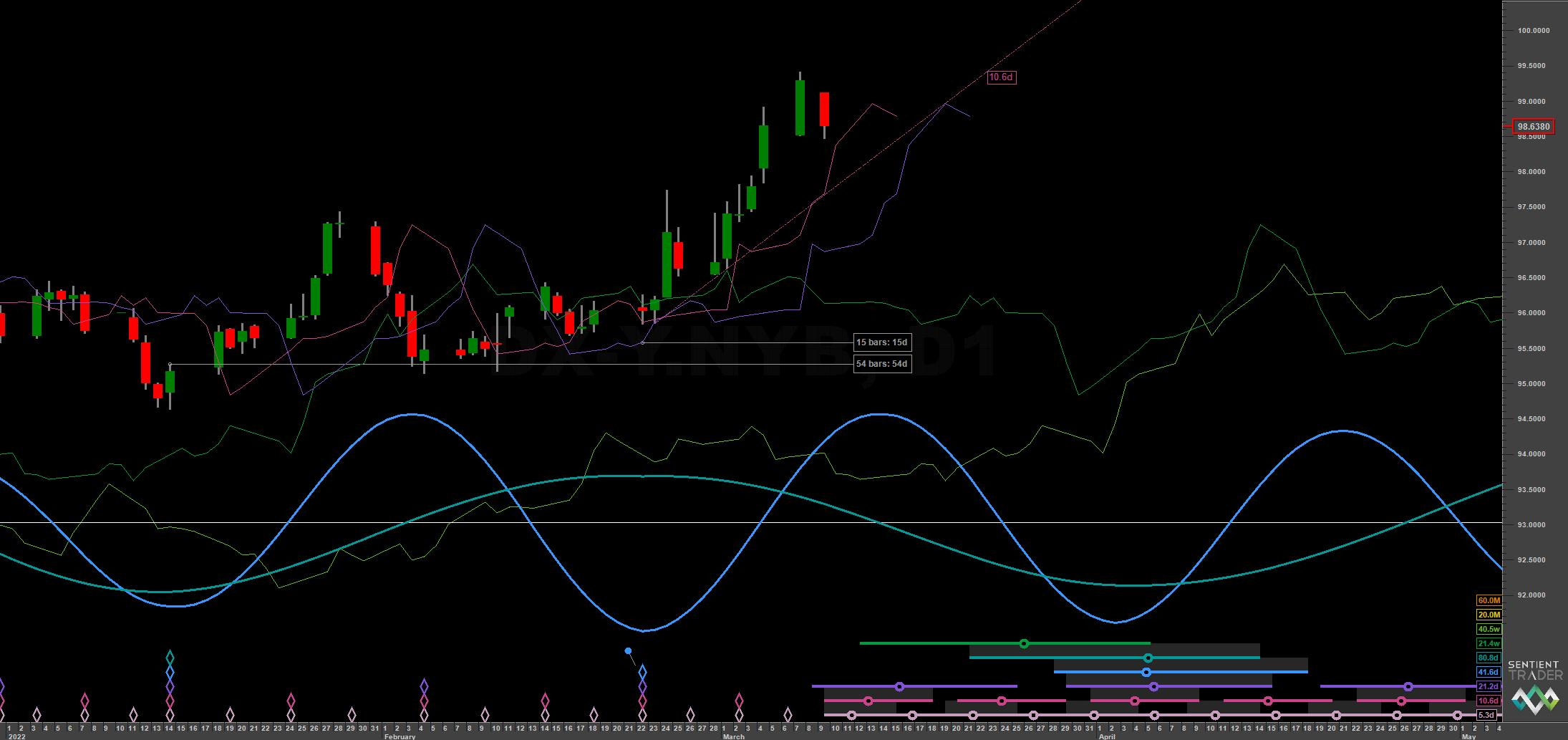This screenshot has width=1568, height=740.
Task: Select the 10.6d label on the dashed trendline
Action: point(1002,77)
